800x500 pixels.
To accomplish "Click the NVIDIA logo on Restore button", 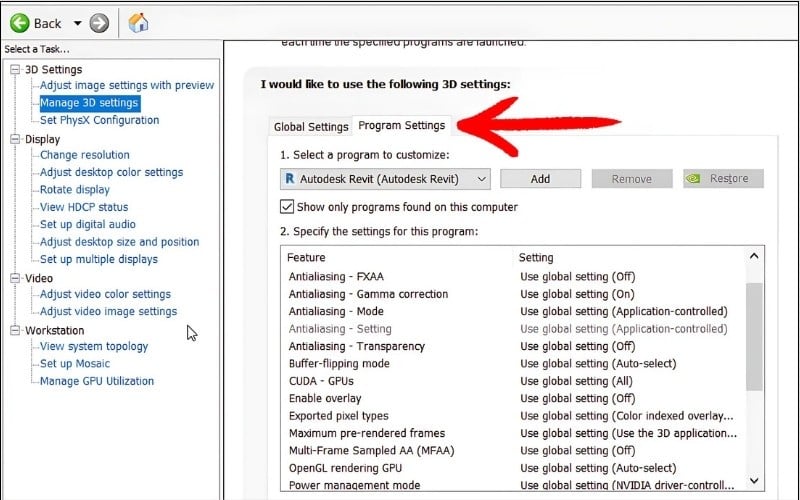I will (693, 179).
